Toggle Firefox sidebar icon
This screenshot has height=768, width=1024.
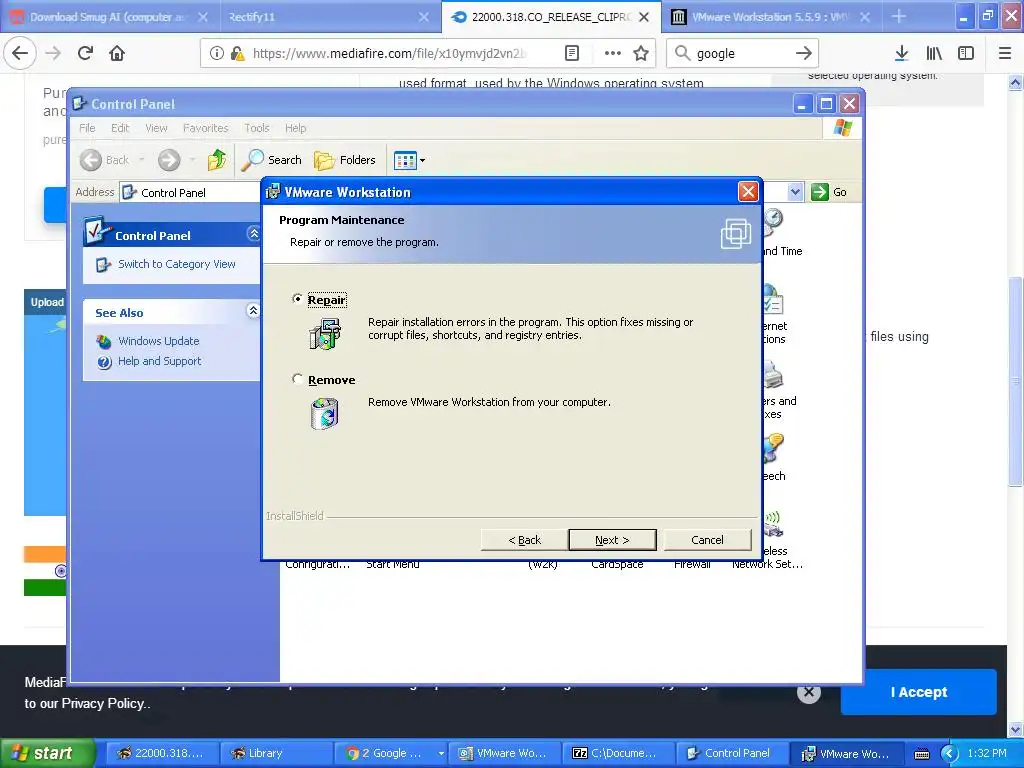point(966,53)
